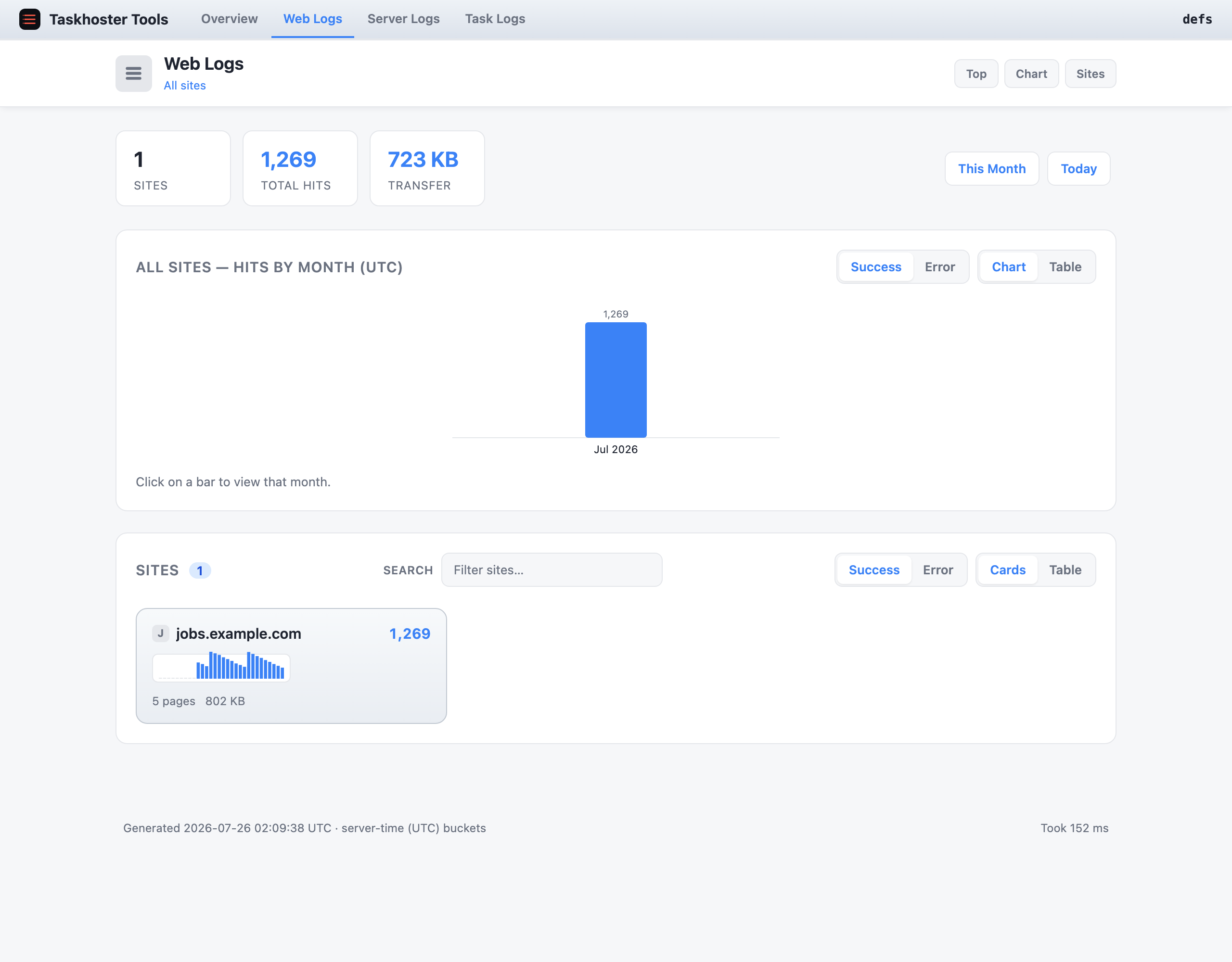Select Success in Sites panel
This screenshot has width=1232, height=962.
point(874,570)
